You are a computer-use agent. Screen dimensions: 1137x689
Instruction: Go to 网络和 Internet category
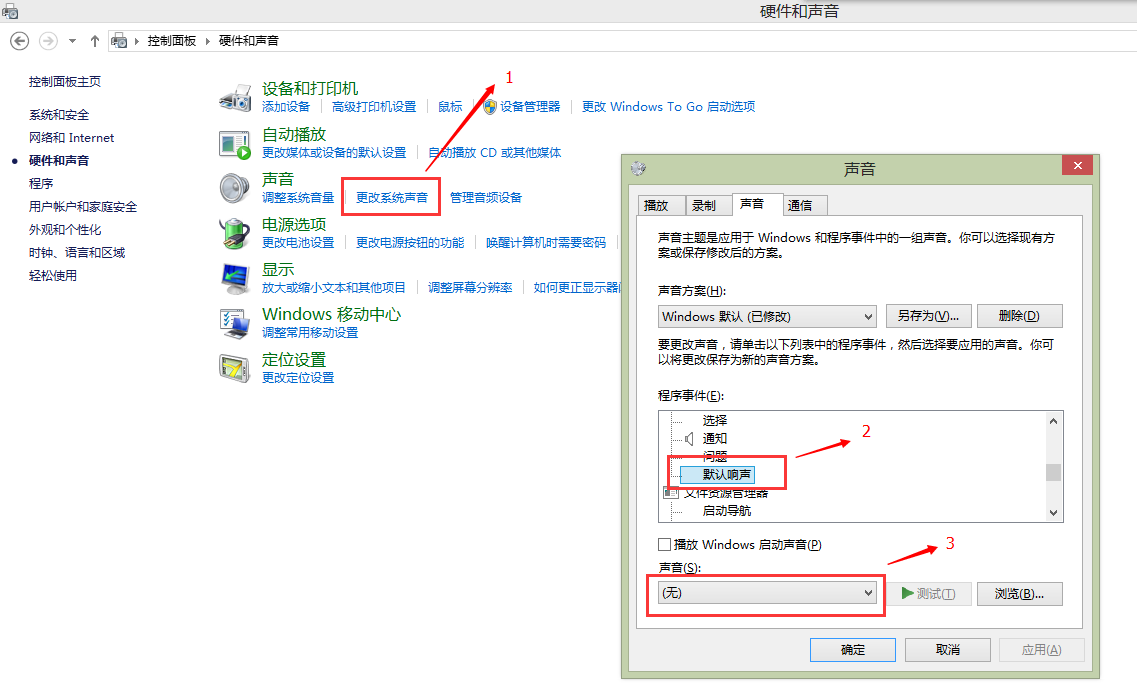tap(71, 138)
